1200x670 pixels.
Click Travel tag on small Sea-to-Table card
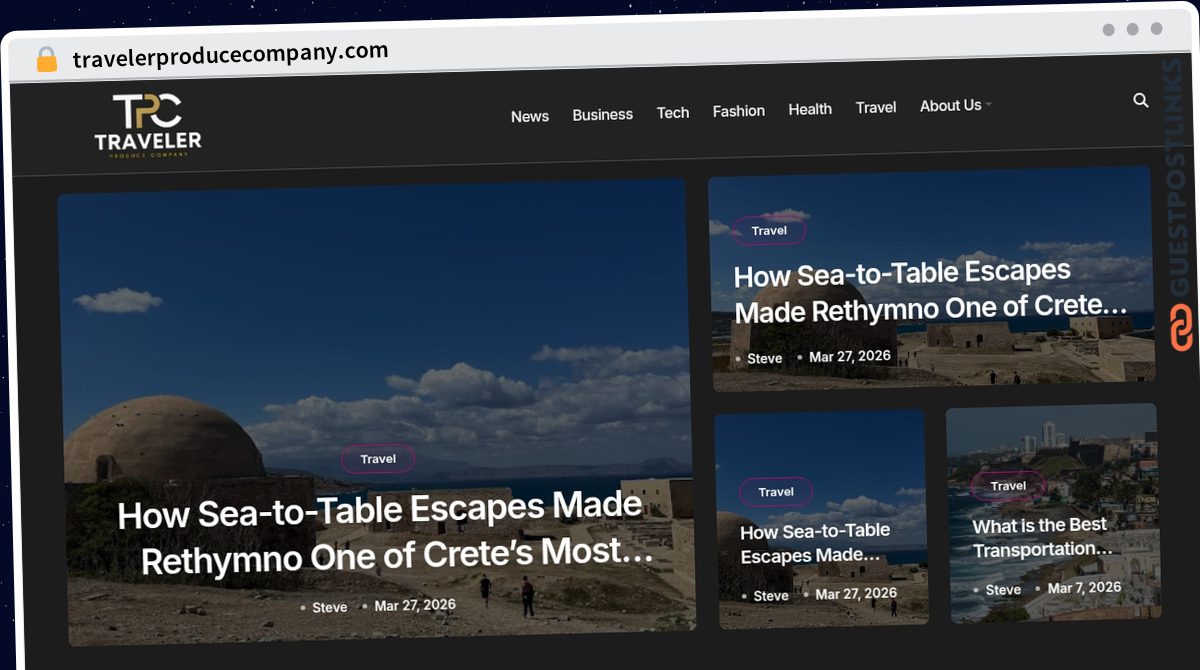(x=776, y=491)
